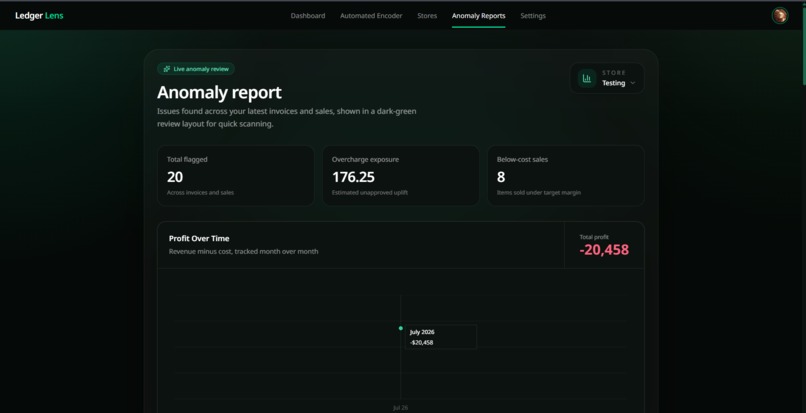Screen dimensions: 806x413
Task: Select the Below-cost sales card
Action: [566, 175]
